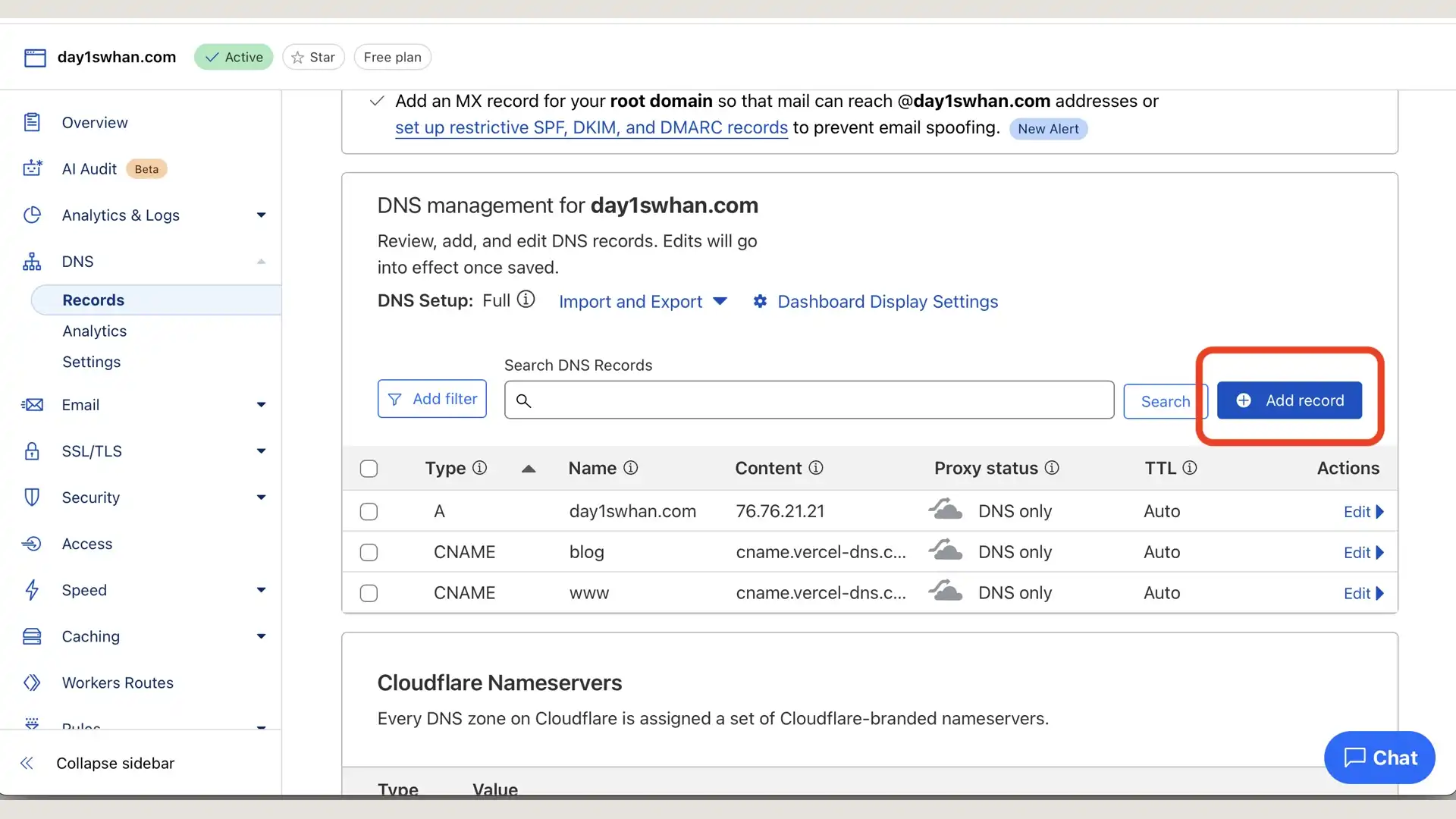Open the Import and Export dropdown
1456x819 pixels.
[643, 302]
